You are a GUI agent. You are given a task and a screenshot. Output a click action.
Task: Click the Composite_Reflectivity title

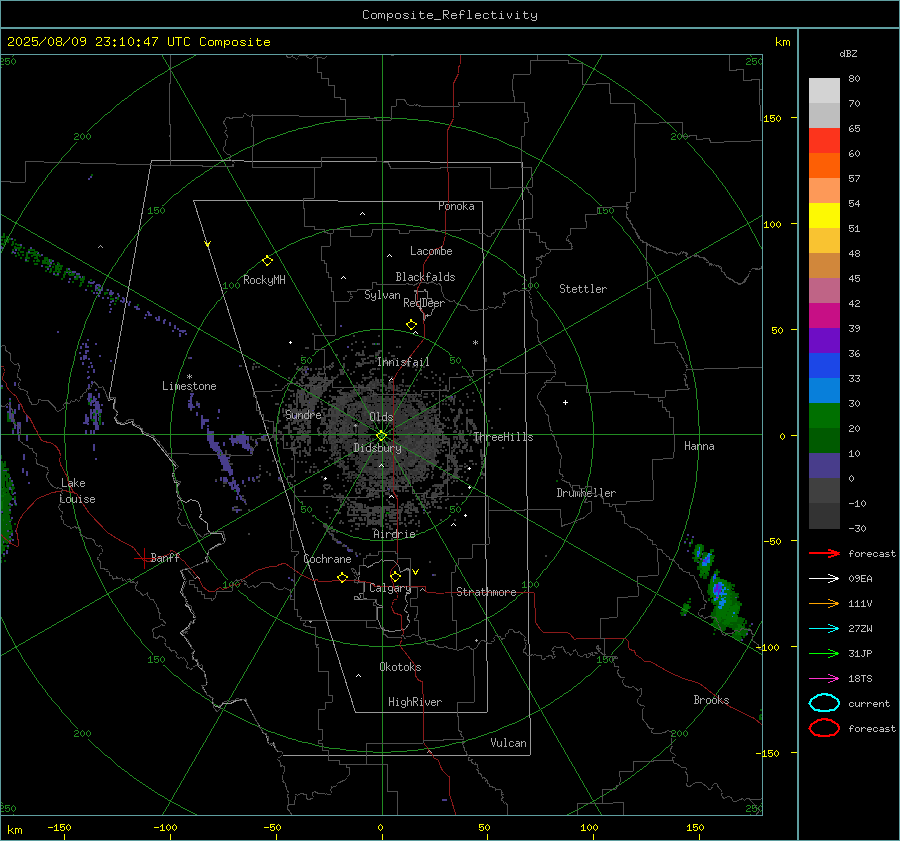(450, 15)
